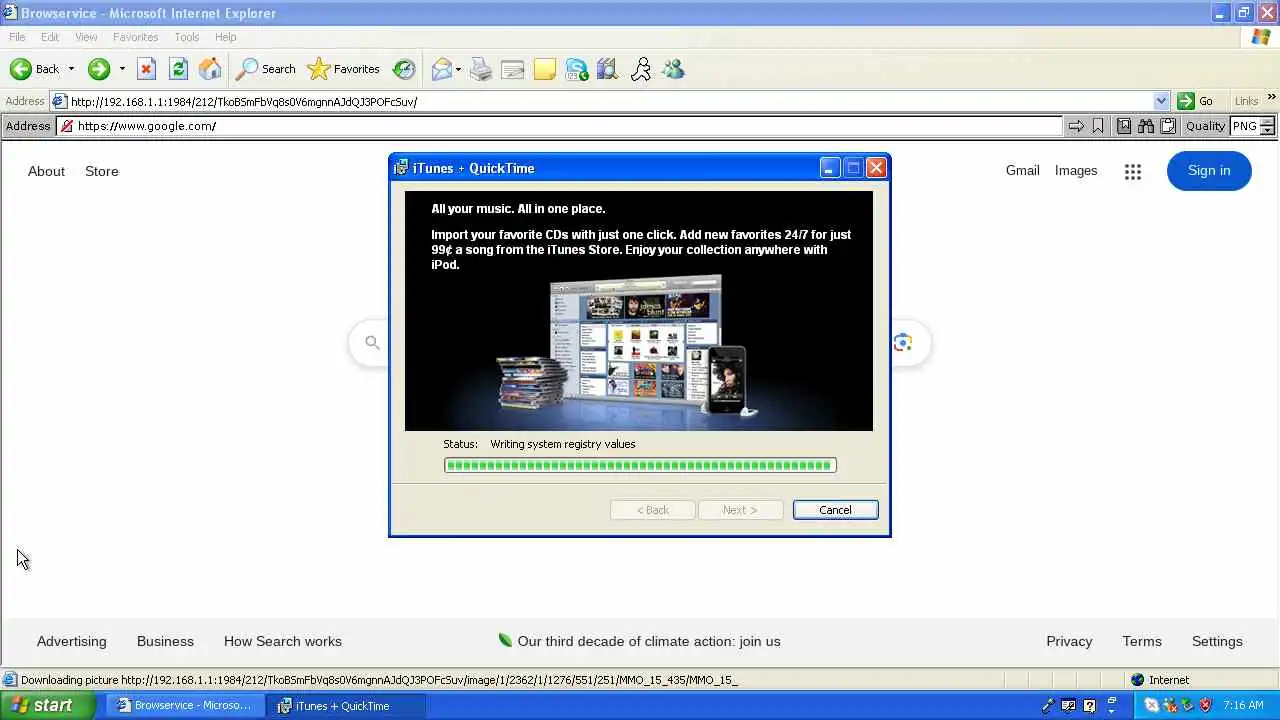Open the Back button history dropdown arrow
This screenshot has height=720, width=1280.
pos(71,69)
